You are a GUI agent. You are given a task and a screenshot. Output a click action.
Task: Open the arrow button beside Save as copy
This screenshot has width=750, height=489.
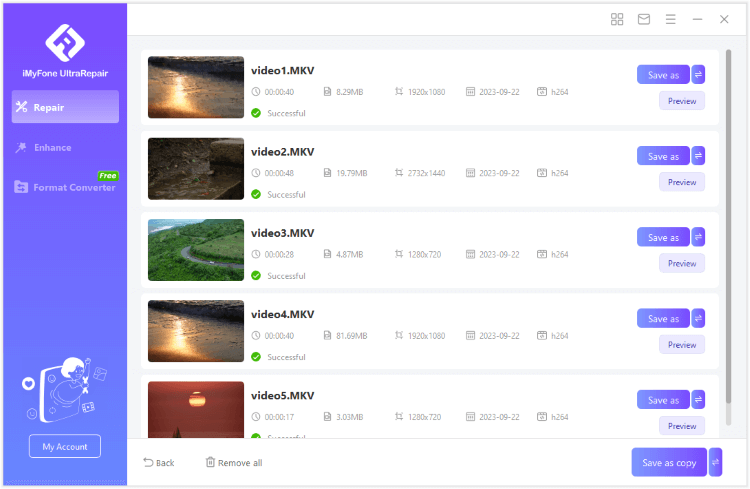click(x=716, y=462)
